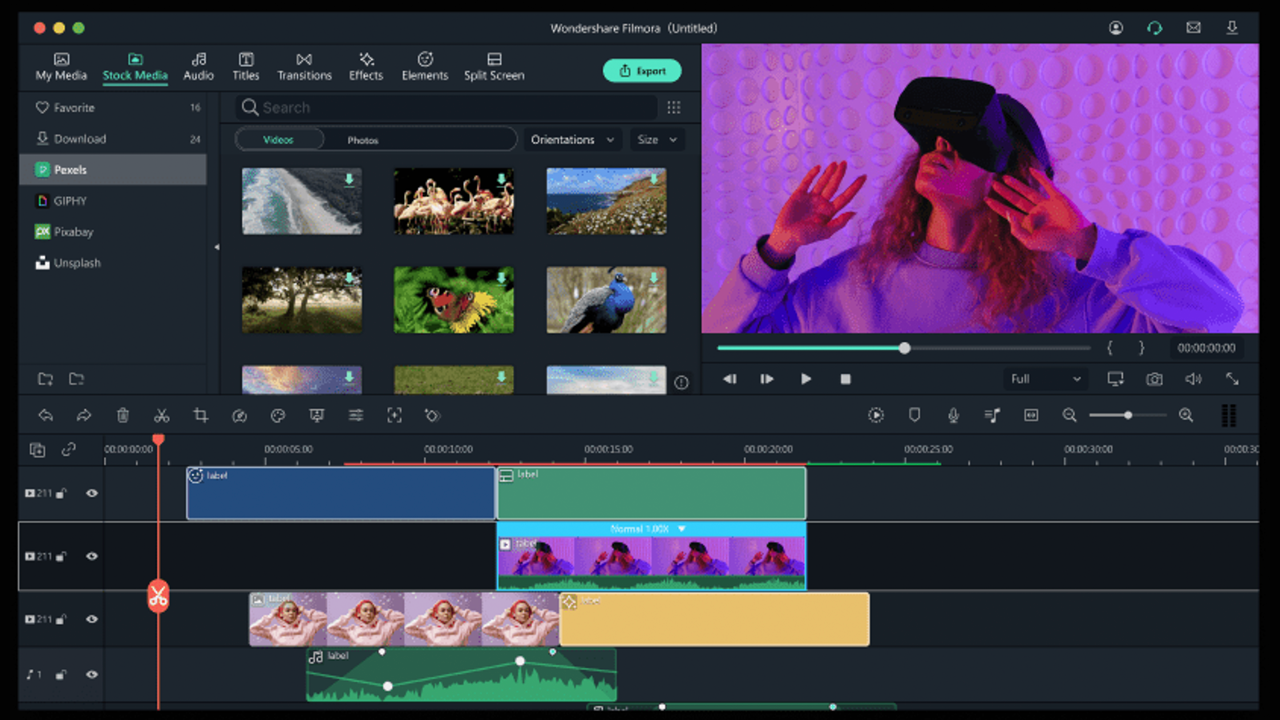Select the flamingos video thumbnail
Screen dimensions: 1280x720
coord(453,201)
